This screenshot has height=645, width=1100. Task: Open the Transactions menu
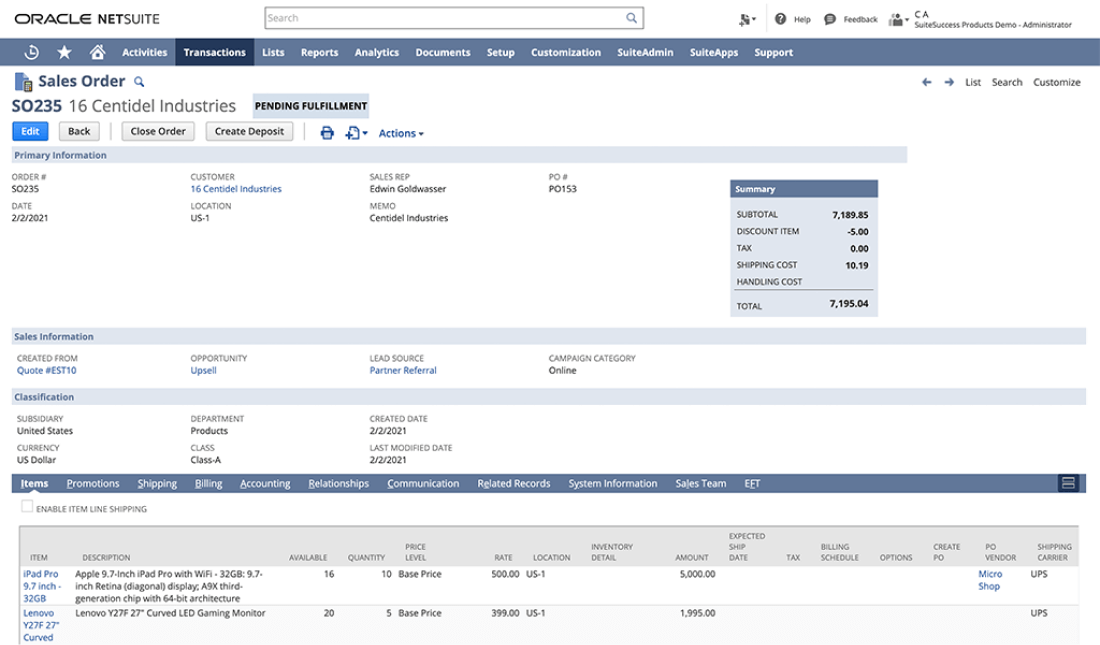coord(215,52)
